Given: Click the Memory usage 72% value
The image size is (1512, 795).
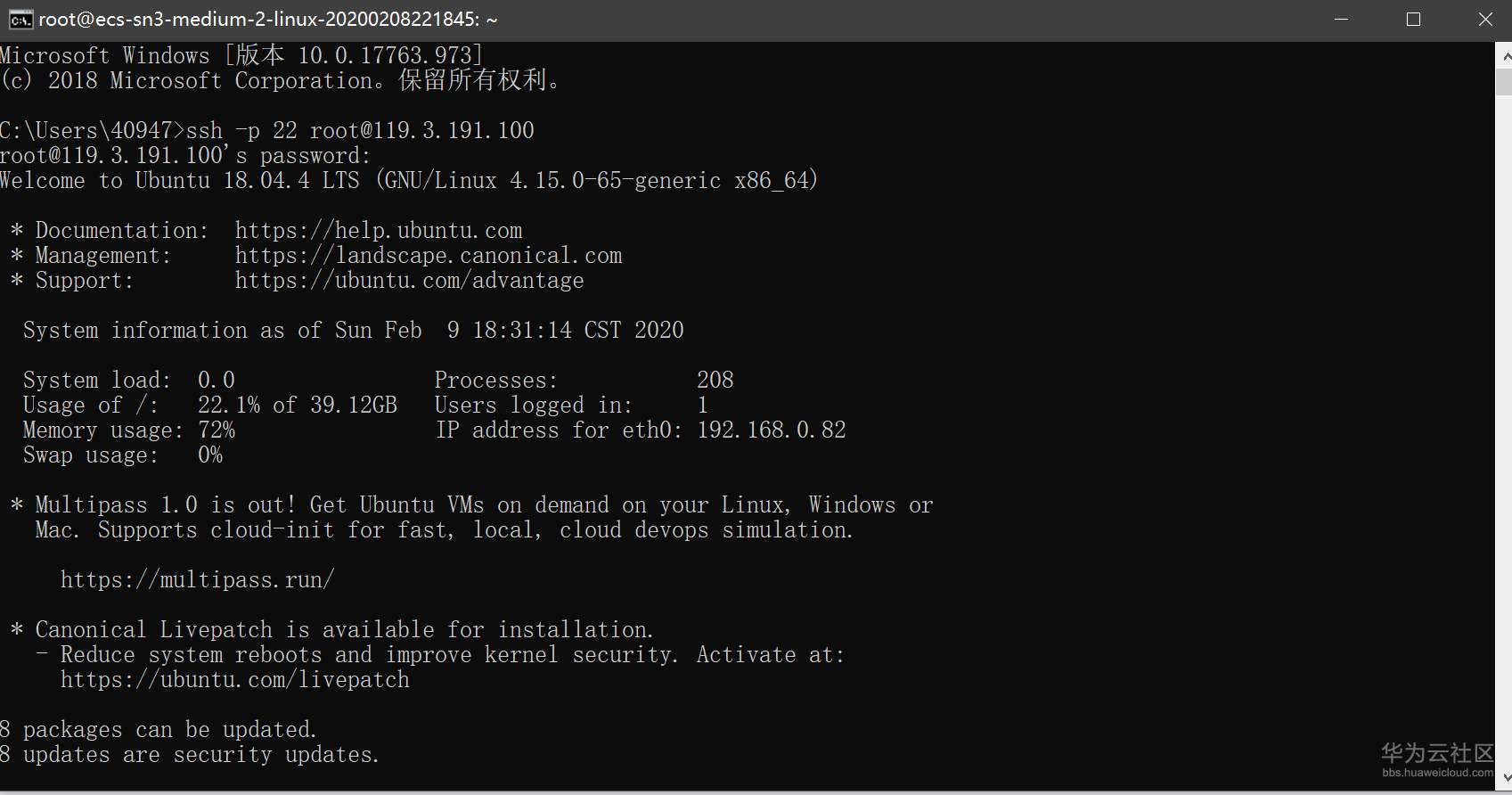Looking at the screenshot, I should [x=217, y=430].
